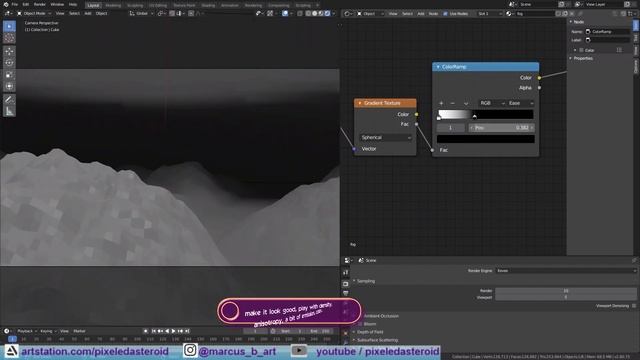Image resolution: width=640 pixels, height=360 pixels.
Task: Open the Render Engine dropdown
Action: 566,271
